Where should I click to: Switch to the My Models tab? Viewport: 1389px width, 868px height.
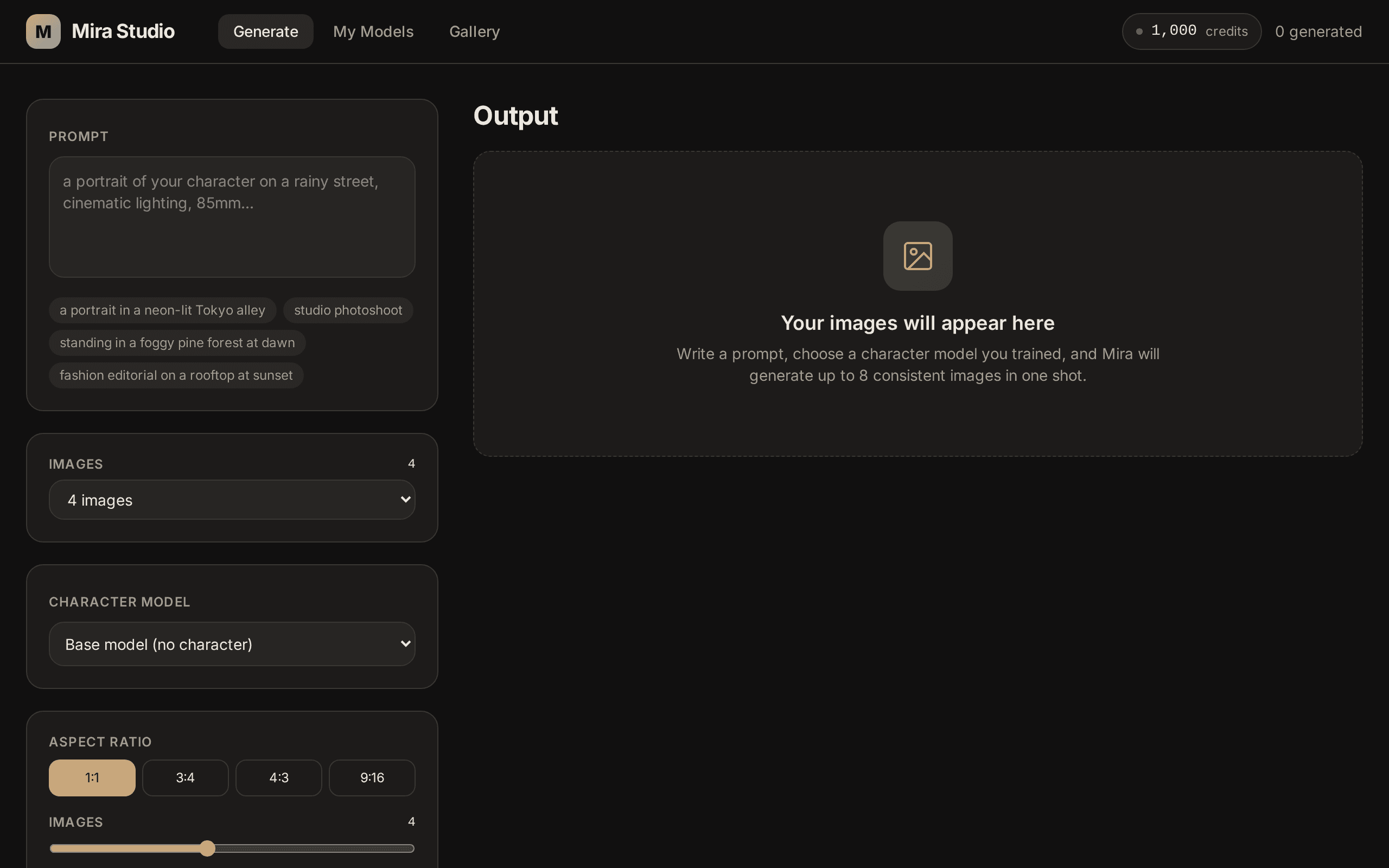click(x=373, y=31)
